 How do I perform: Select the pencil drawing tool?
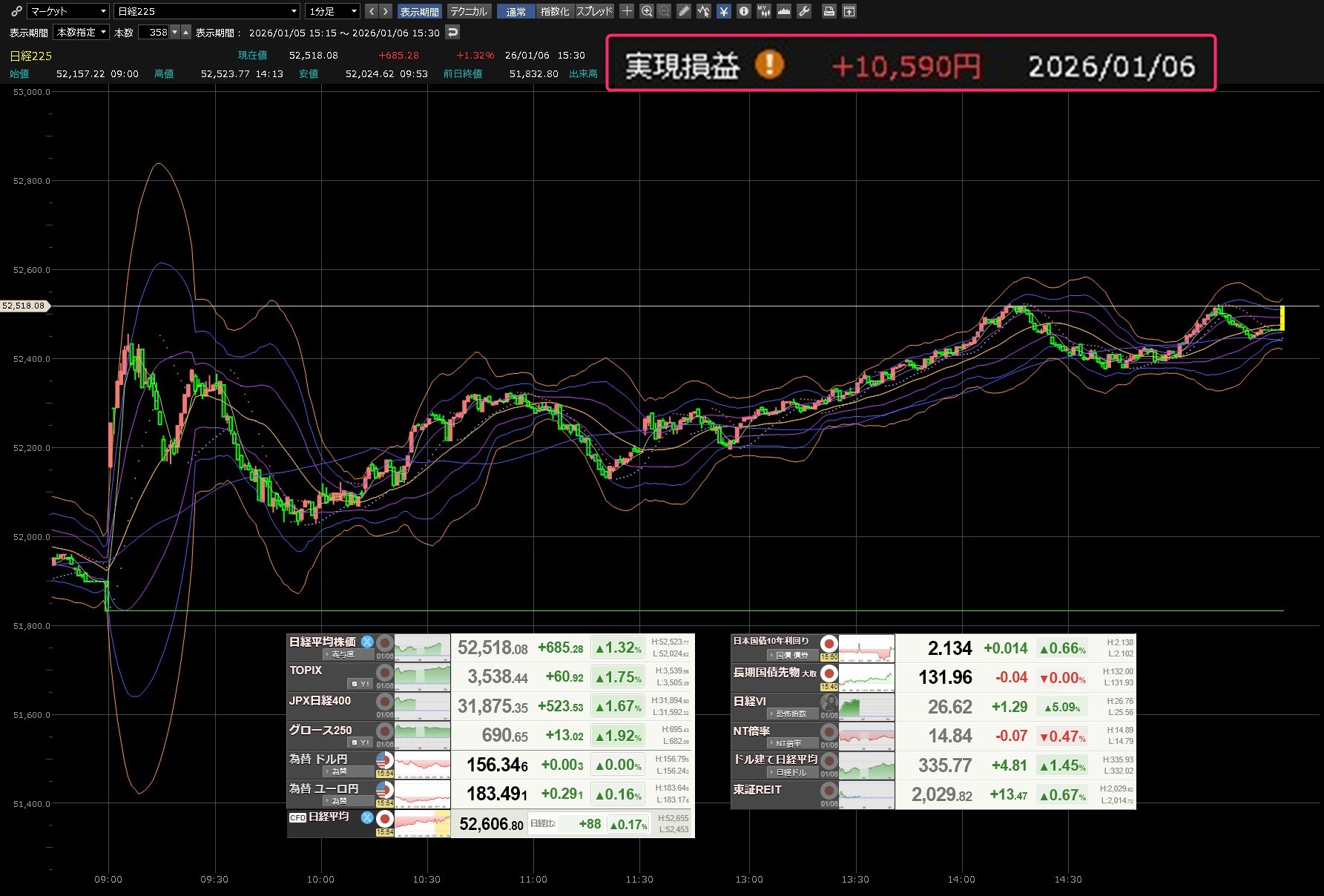coord(684,11)
